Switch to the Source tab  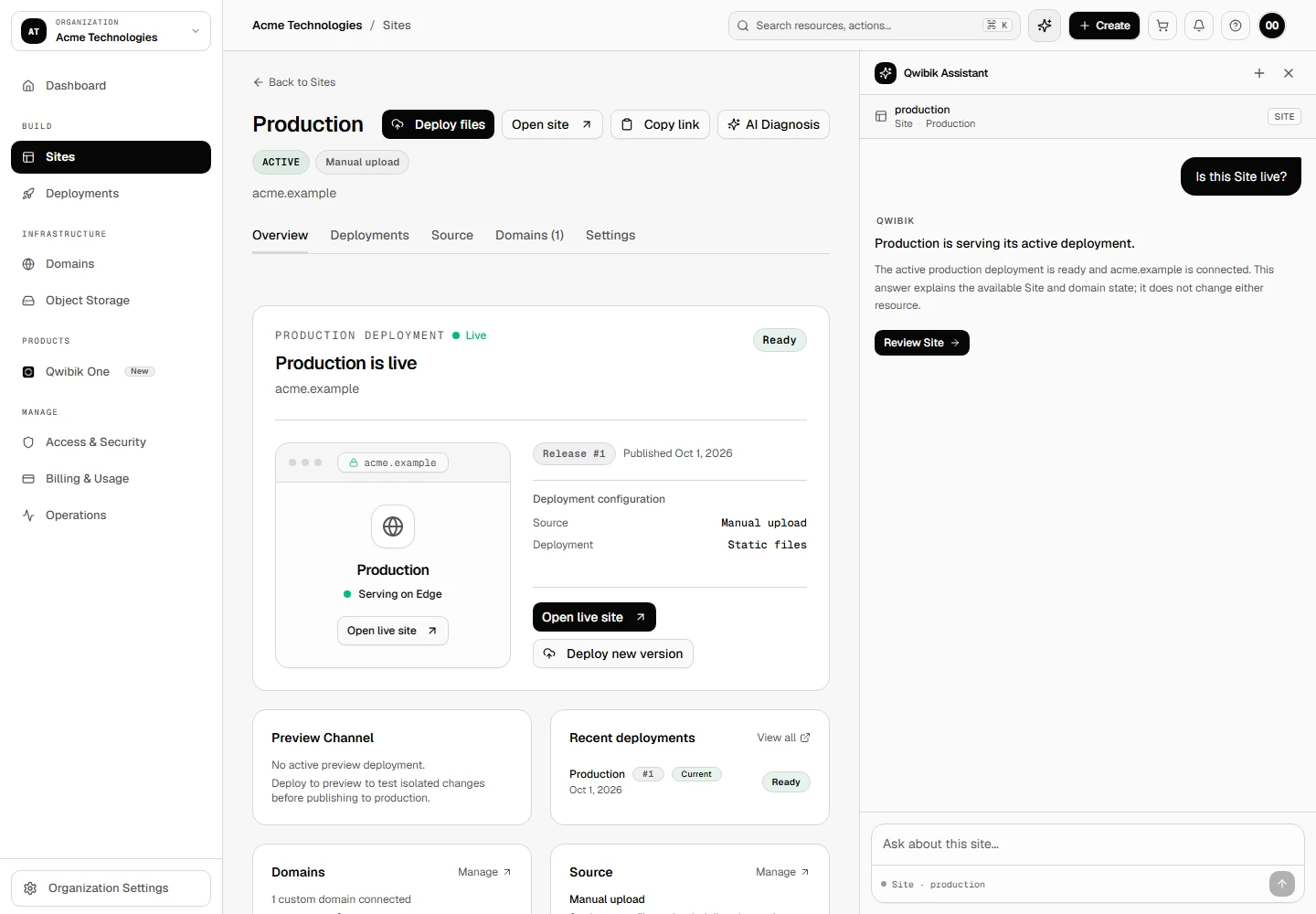tap(452, 235)
